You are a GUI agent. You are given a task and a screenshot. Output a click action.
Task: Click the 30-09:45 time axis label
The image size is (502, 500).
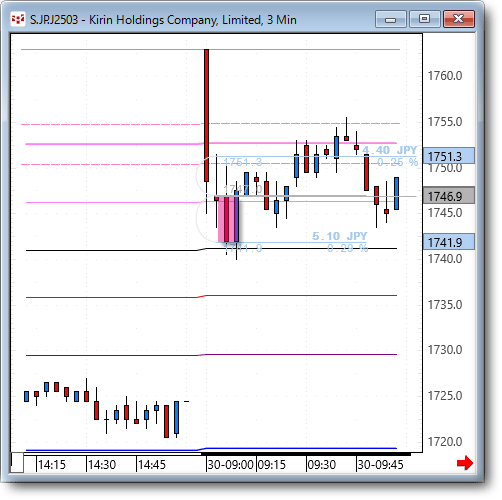click(380, 465)
